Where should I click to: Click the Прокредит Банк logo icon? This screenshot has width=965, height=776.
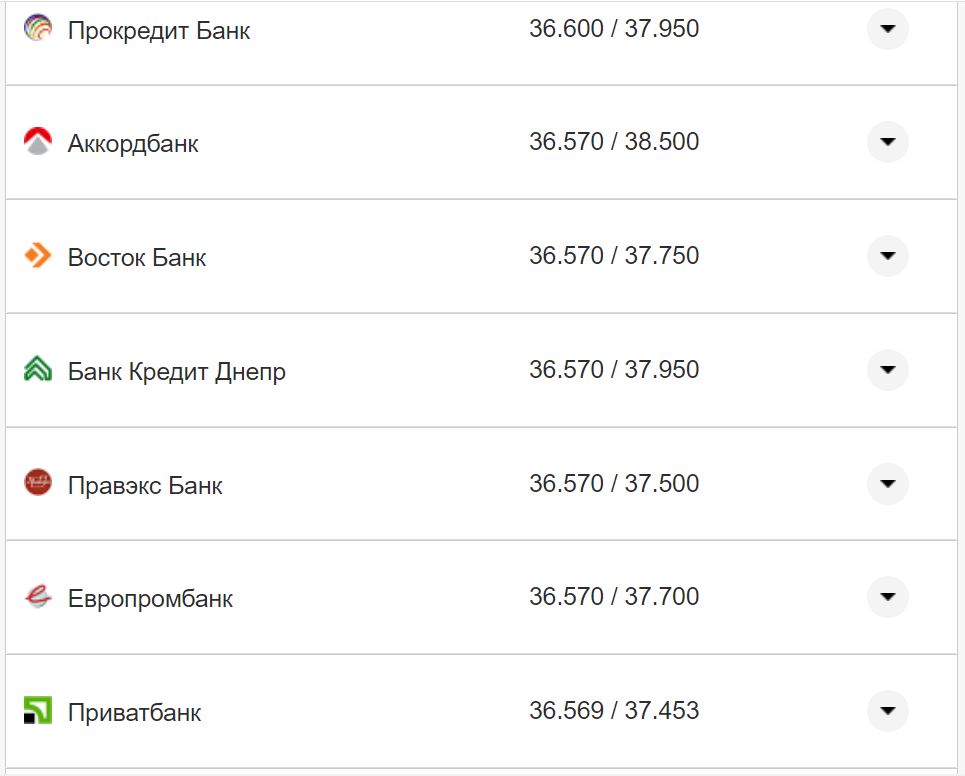37,28
